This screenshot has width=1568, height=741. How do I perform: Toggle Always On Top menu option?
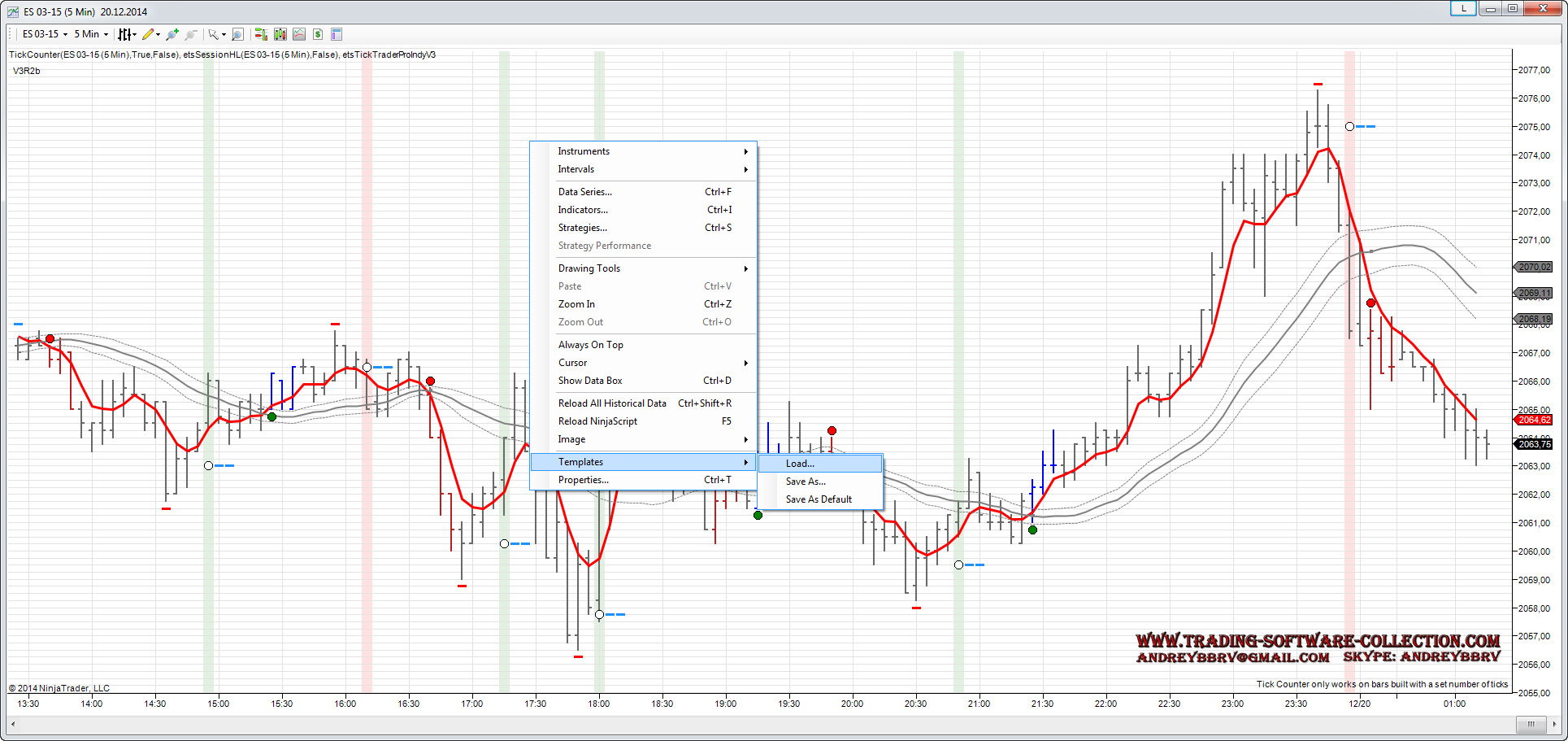(x=591, y=345)
